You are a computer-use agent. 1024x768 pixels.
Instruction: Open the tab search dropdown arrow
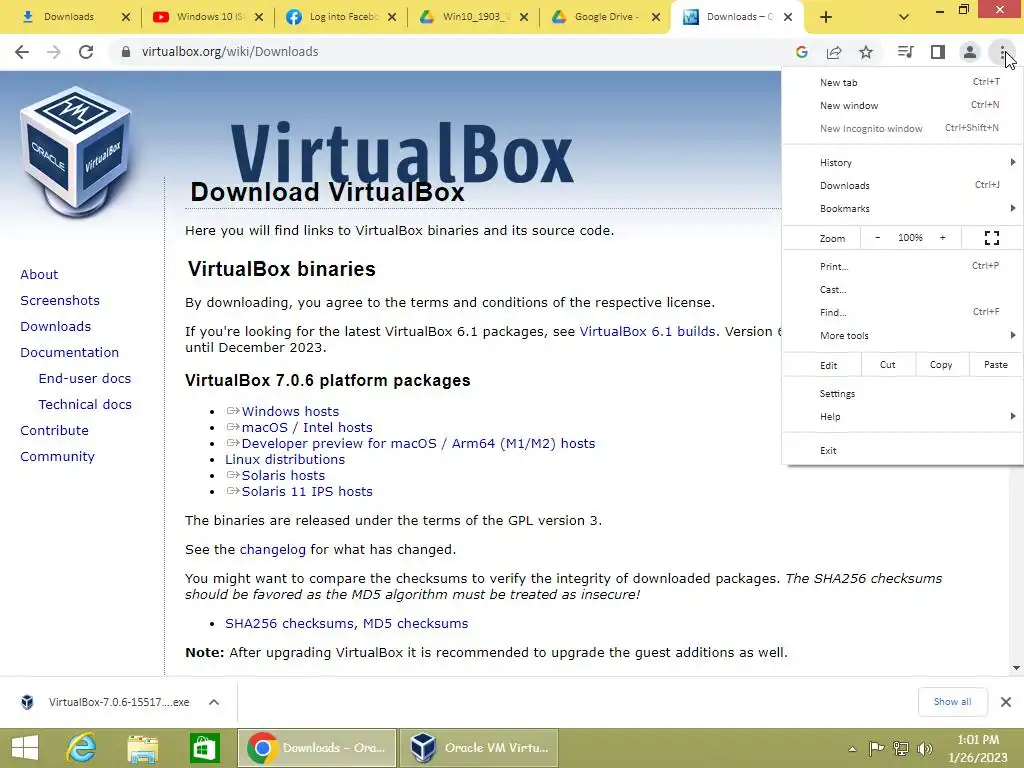(904, 17)
